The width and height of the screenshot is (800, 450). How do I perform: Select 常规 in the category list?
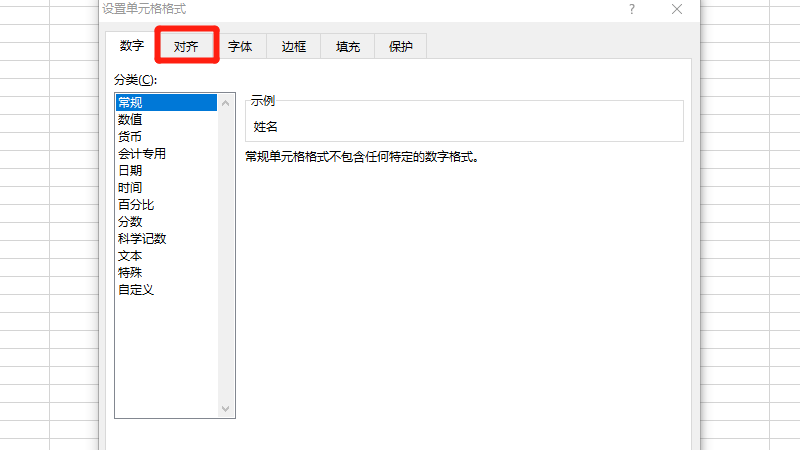[x=130, y=102]
